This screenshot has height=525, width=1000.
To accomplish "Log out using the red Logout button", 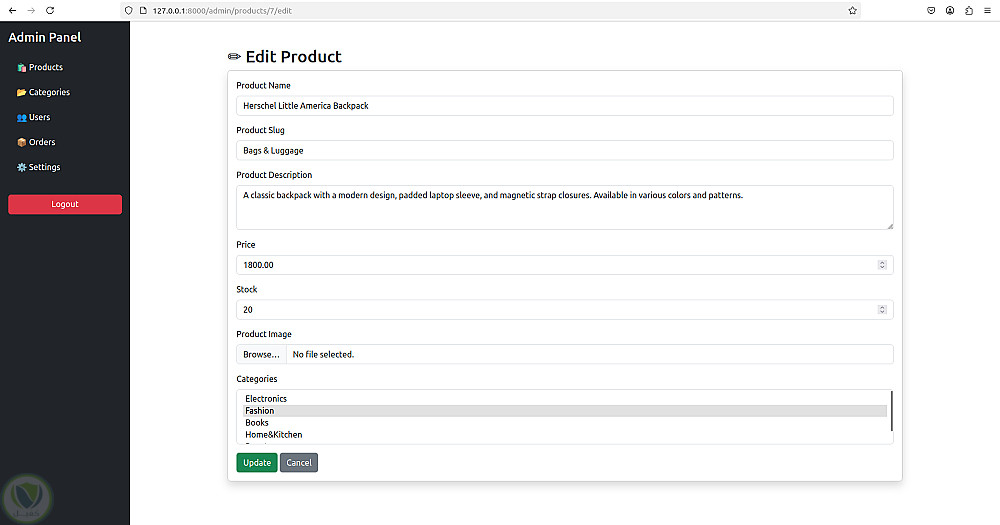I will pos(65,204).
